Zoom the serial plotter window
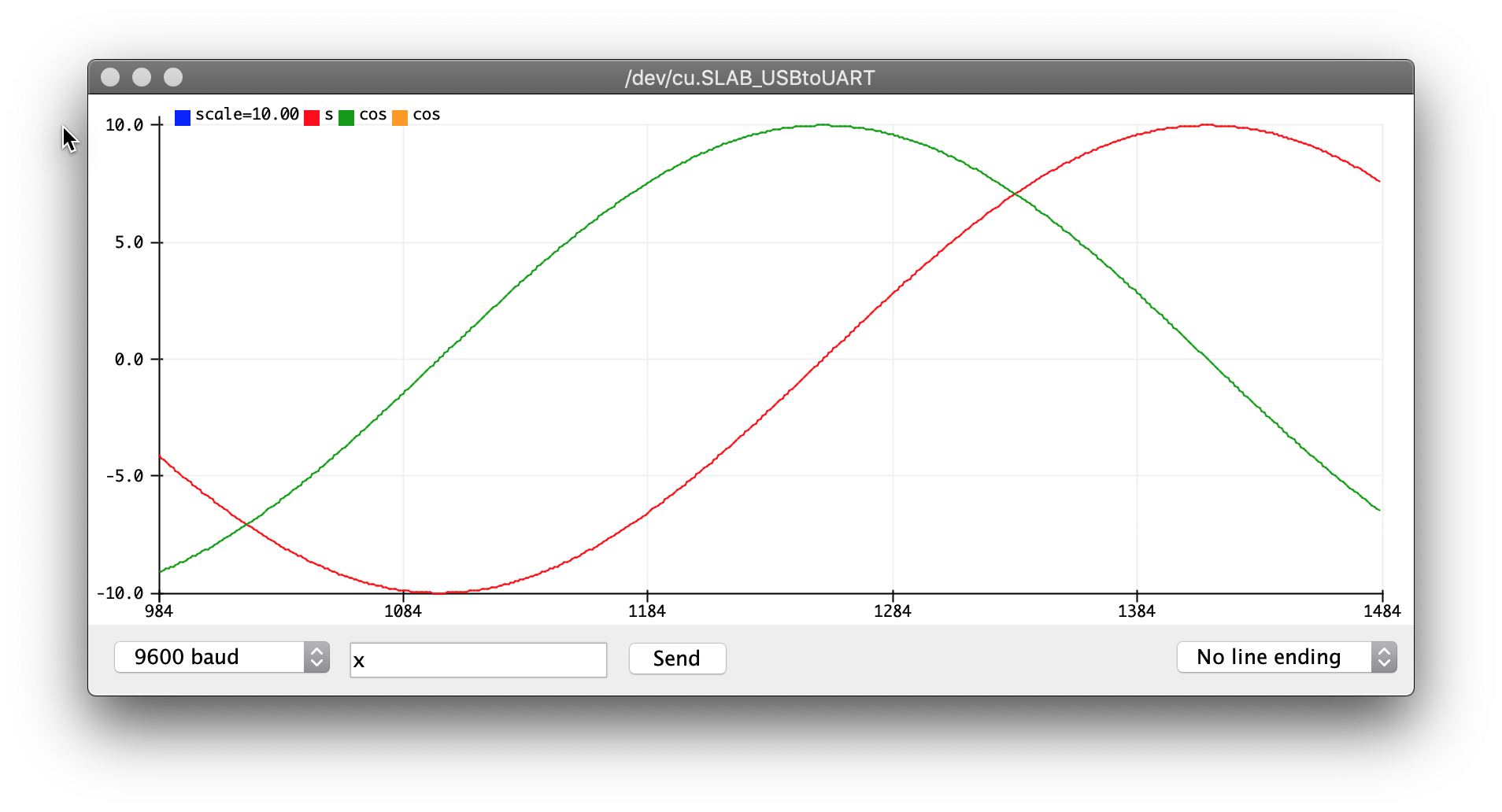The height and width of the screenshot is (812, 1502). pyautogui.click(x=173, y=77)
